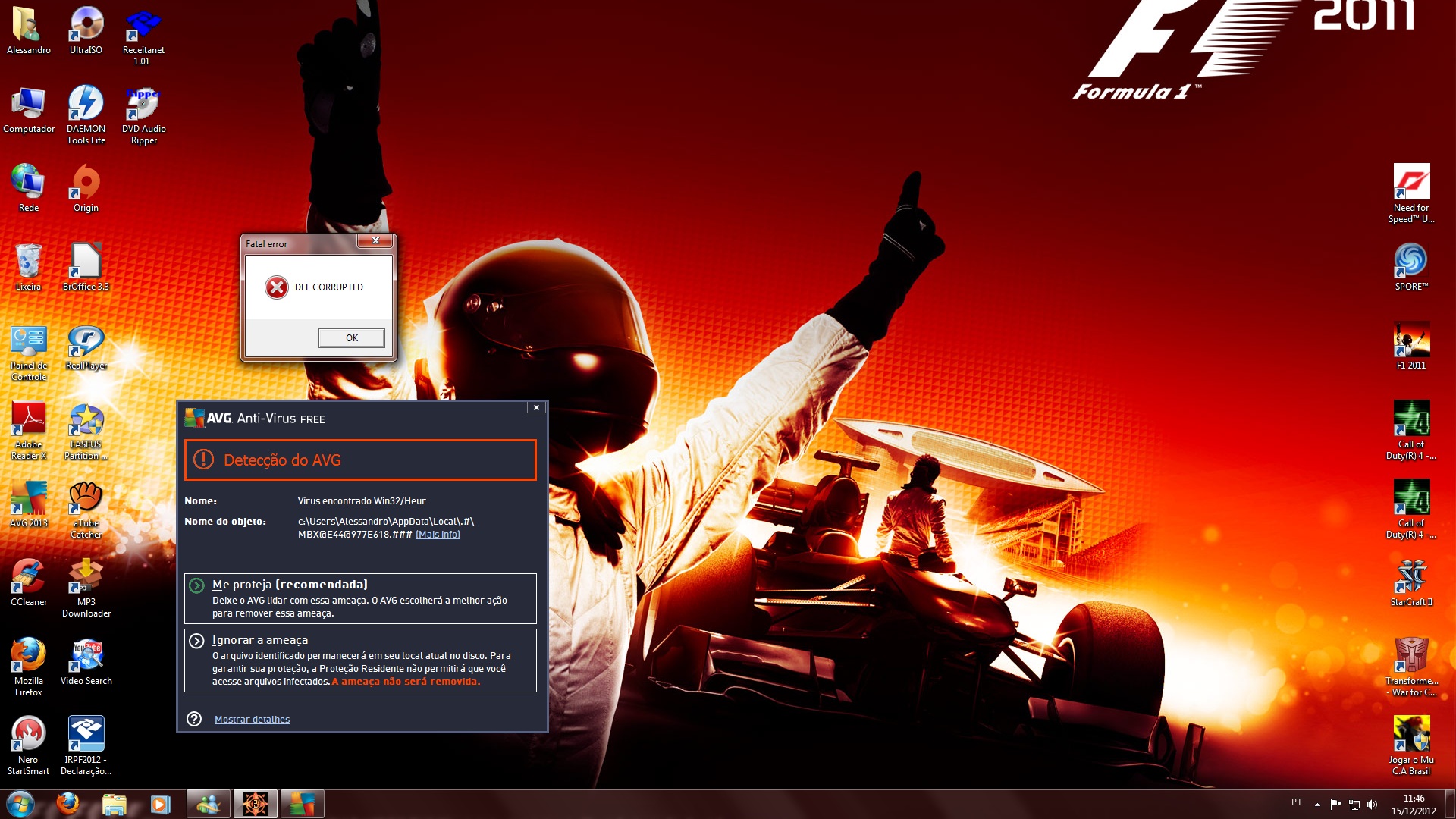Click the volume speaker tray icon
1456x819 pixels.
coord(1372,805)
